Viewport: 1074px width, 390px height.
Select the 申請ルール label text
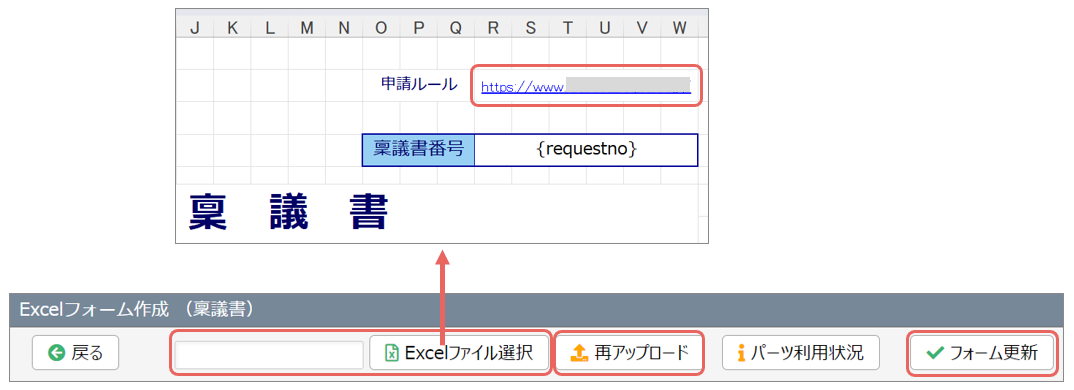[x=419, y=85]
